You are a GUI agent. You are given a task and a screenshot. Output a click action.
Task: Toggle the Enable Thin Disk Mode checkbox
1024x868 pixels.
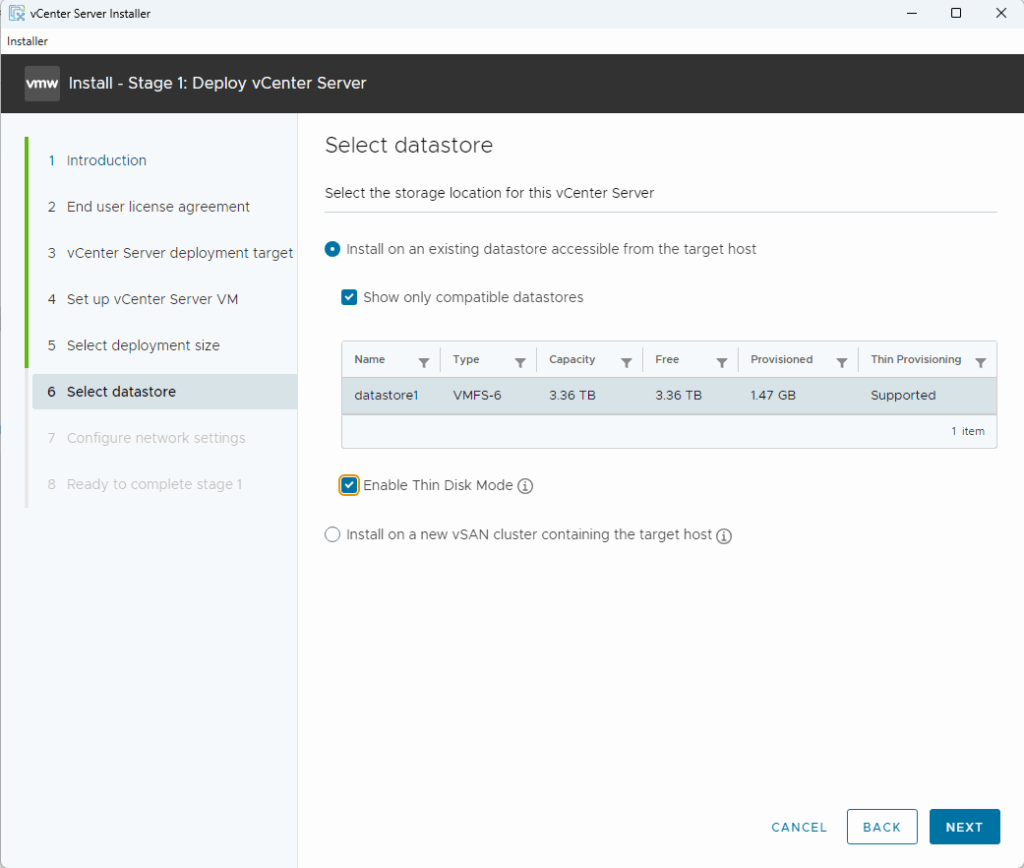[x=349, y=485]
